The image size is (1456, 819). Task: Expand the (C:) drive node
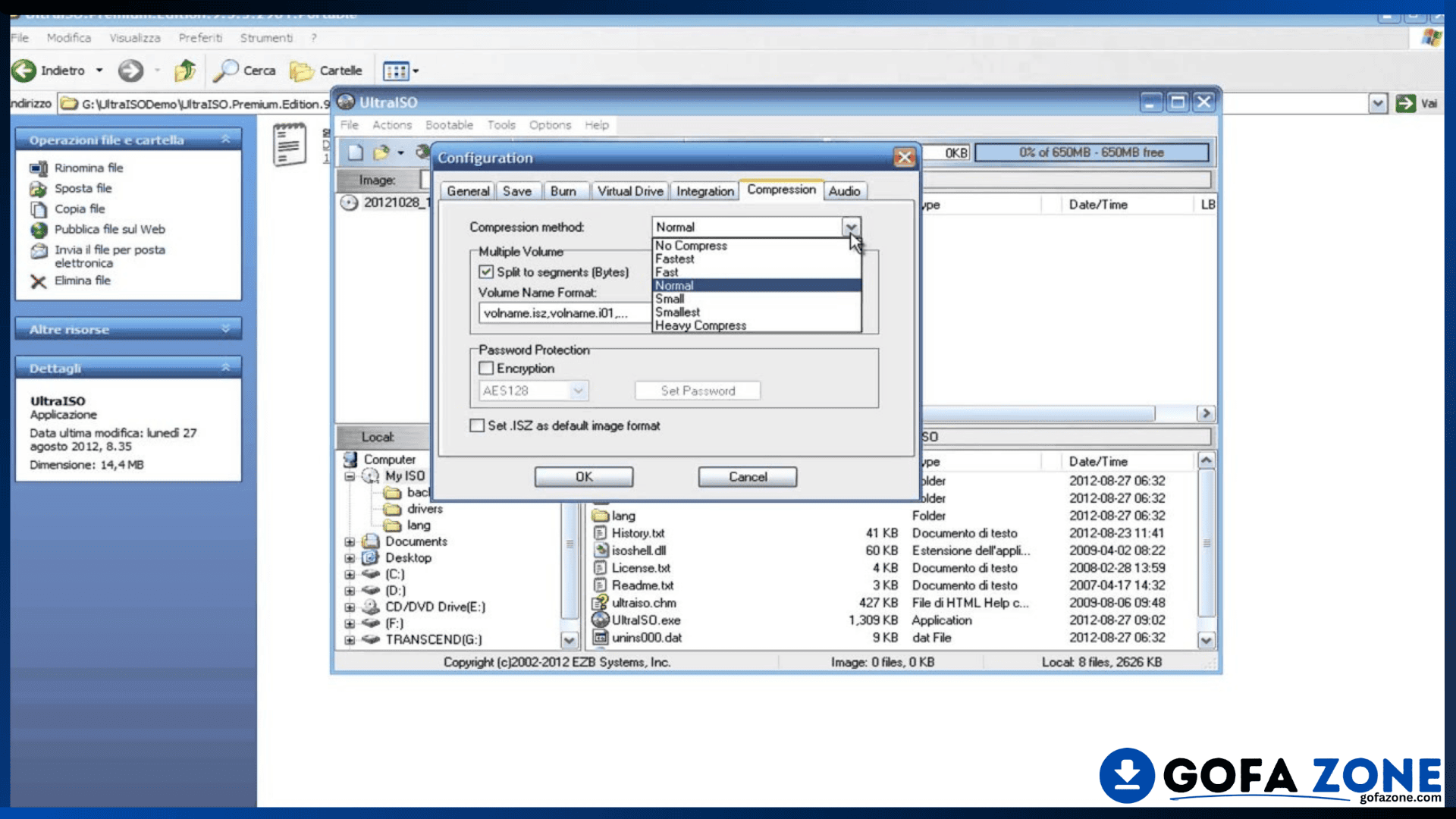[x=350, y=574]
